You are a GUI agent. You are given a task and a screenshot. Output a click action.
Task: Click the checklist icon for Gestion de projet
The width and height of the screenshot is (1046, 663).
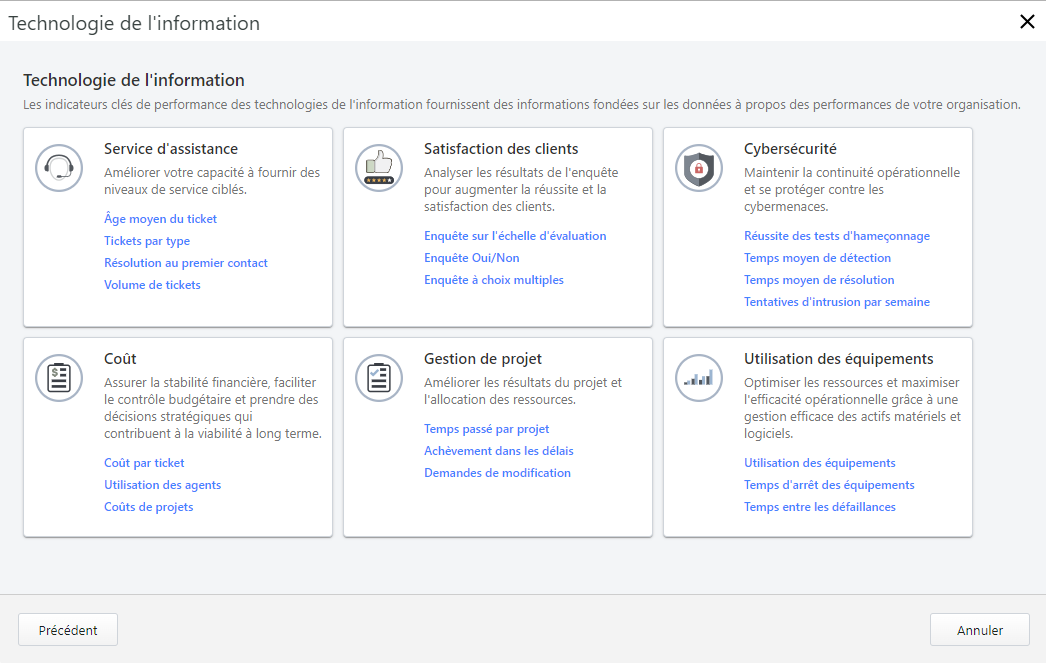[x=378, y=378]
